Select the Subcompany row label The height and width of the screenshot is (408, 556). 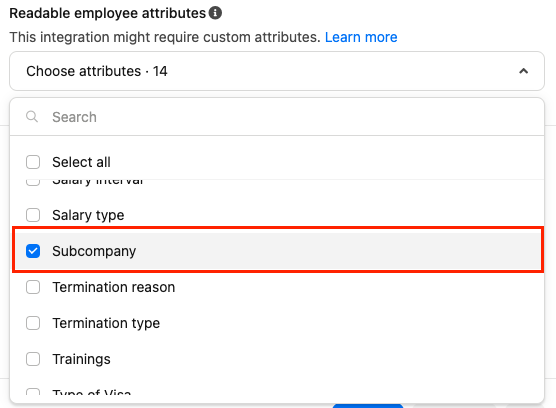click(94, 251)
